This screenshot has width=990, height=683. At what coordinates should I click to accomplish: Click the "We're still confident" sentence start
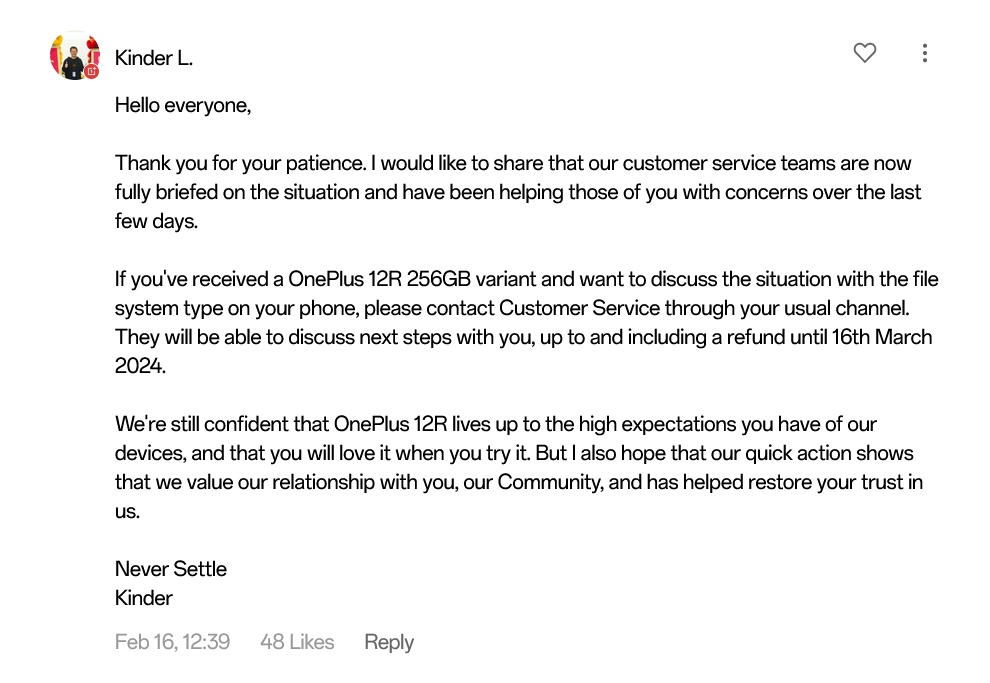[x=222, y=424]
